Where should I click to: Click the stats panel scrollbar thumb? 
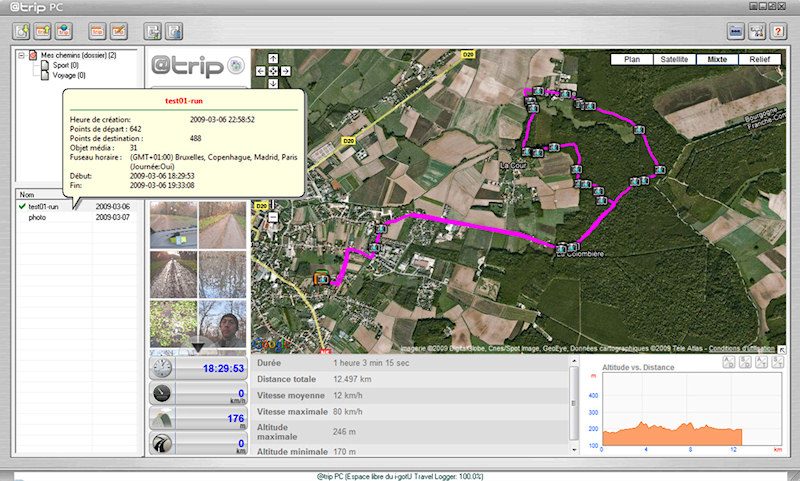(574, 403)
